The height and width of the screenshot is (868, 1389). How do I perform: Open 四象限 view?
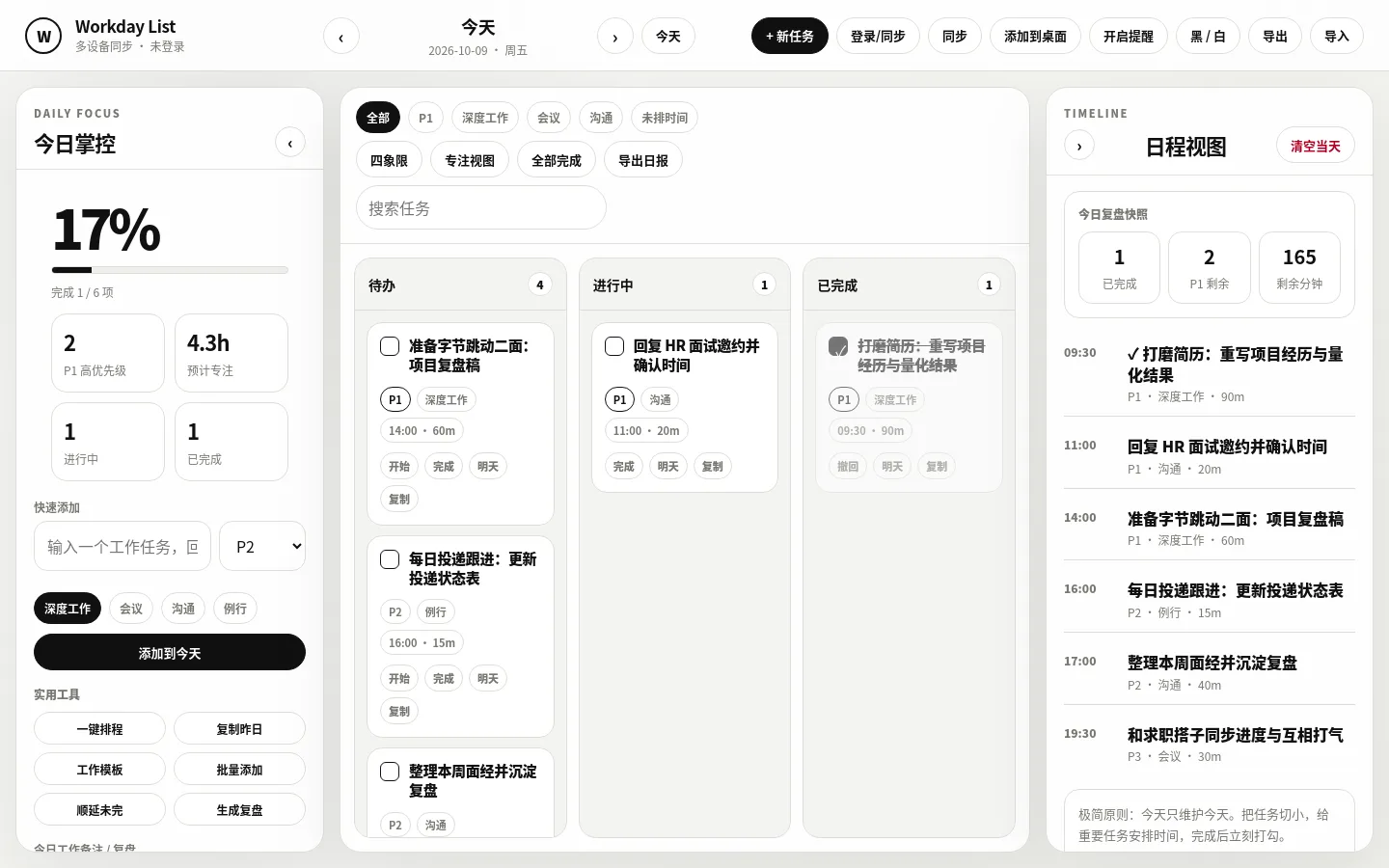pos(389,160)
